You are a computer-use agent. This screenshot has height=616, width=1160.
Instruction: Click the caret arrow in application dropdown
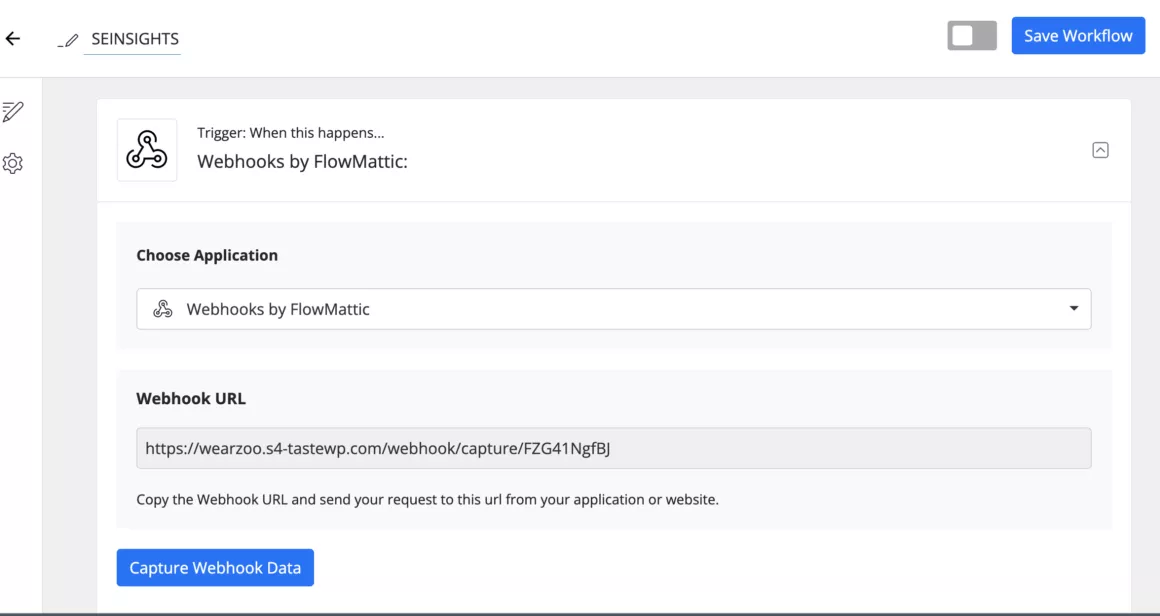(x=1073, y=309)
